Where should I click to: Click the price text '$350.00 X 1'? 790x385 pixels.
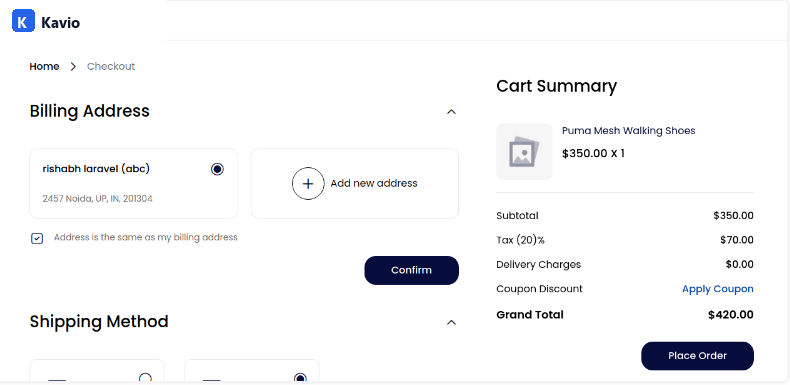click(x=594, y=153)
